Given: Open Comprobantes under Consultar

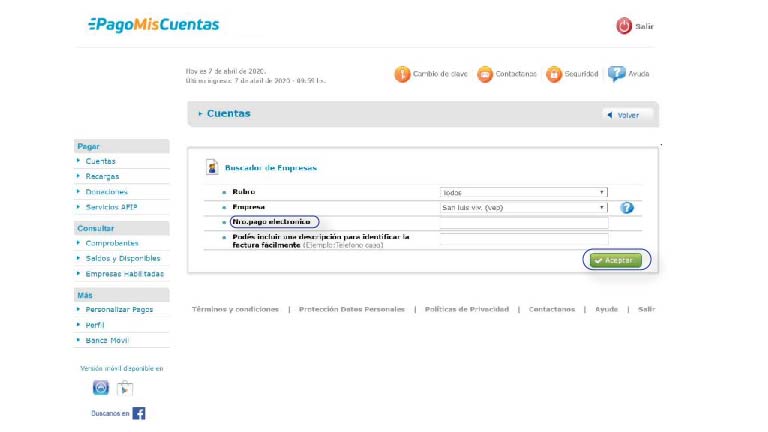Looking at the screenshot, I should coord(112,243).
